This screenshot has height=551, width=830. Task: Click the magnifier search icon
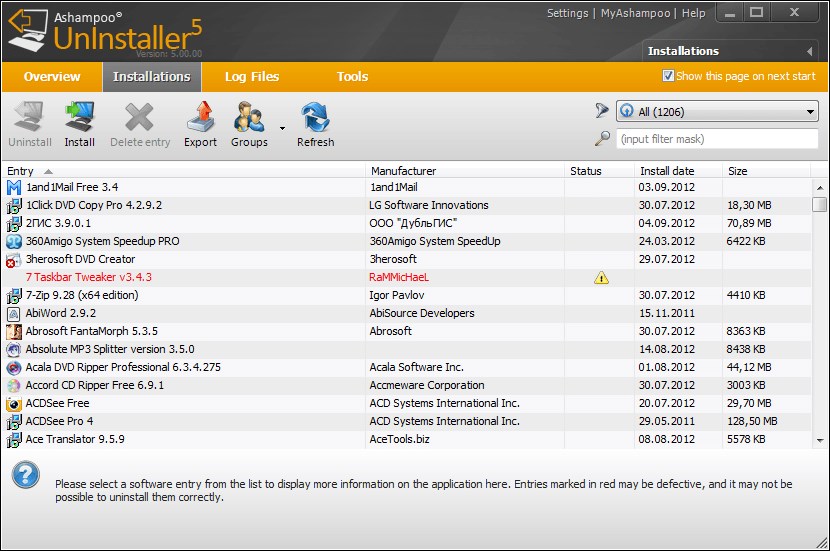[602, 139]
